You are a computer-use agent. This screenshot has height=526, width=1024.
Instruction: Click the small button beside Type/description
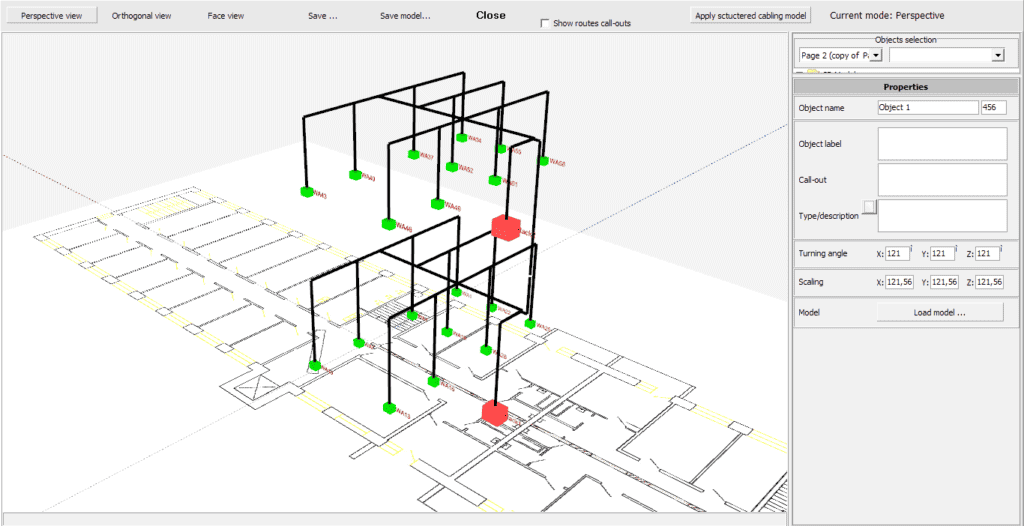click(x=869, y=206)
